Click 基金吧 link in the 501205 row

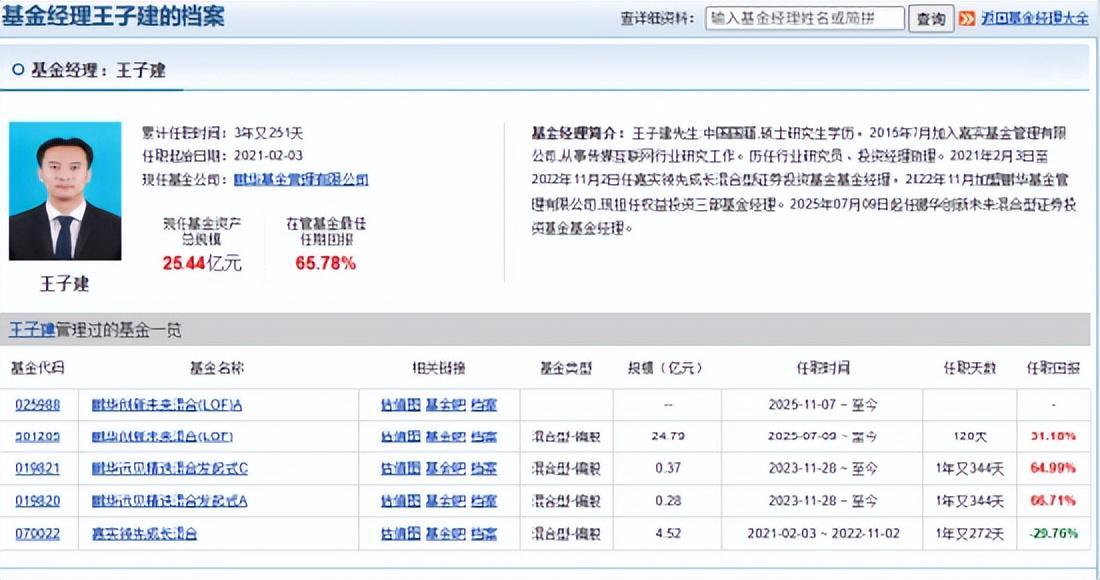click(445, 437)
